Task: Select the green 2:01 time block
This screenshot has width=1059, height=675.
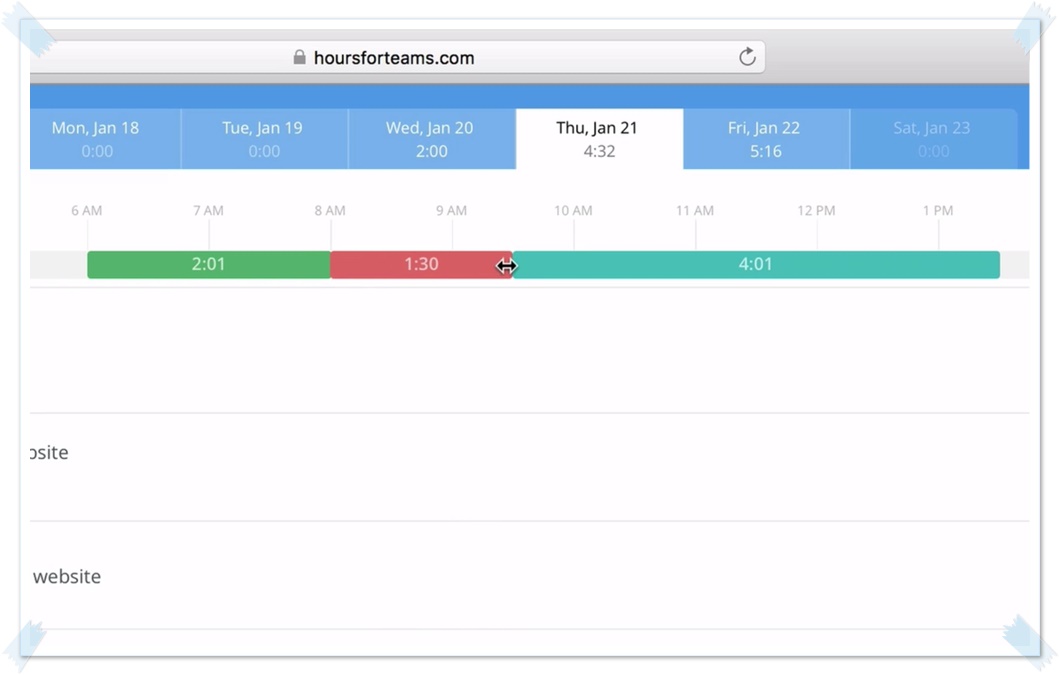Action: (x=208, y=265)
